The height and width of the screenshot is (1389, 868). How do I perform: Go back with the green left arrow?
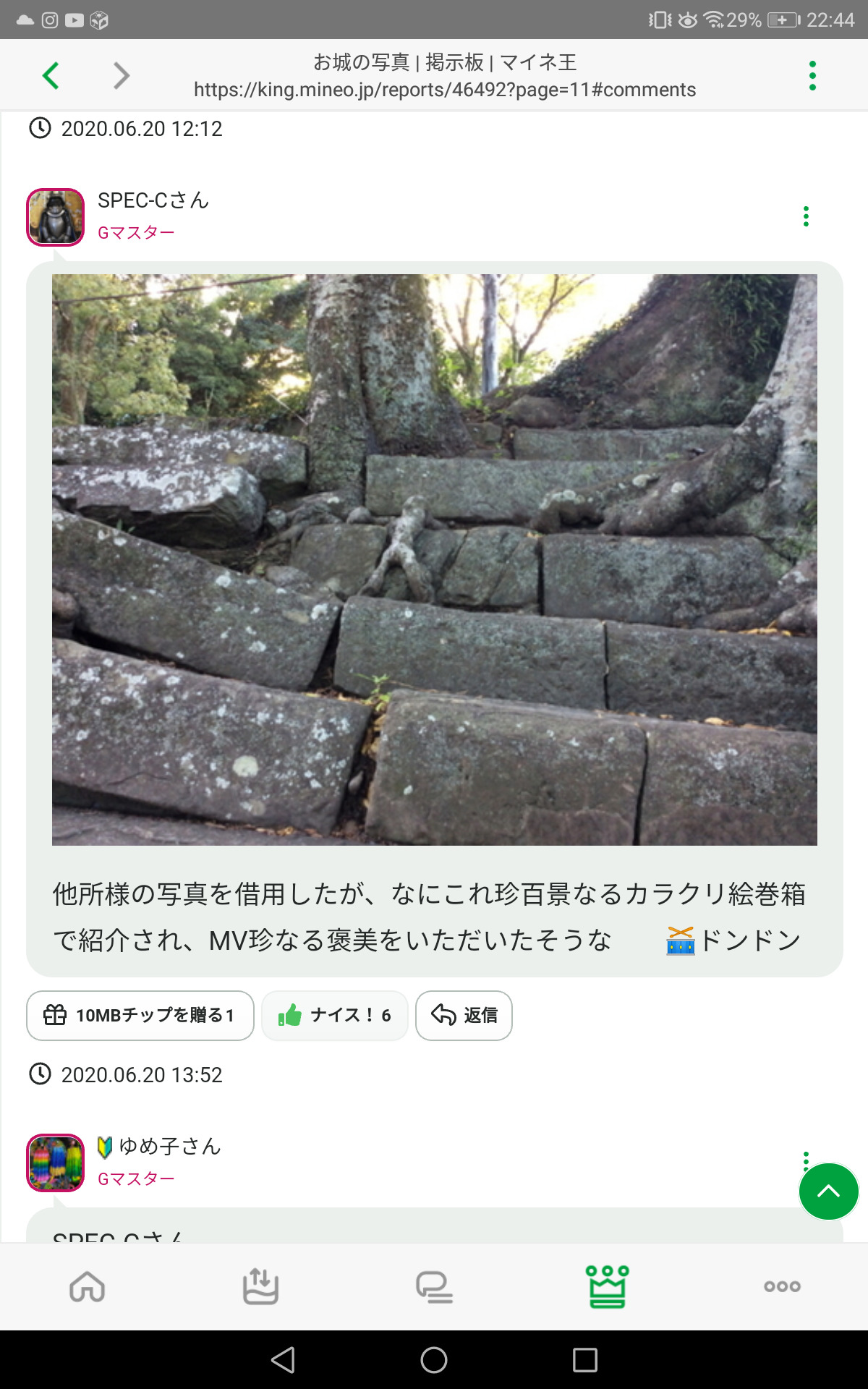pyautogui.click(x=51, y=75)
